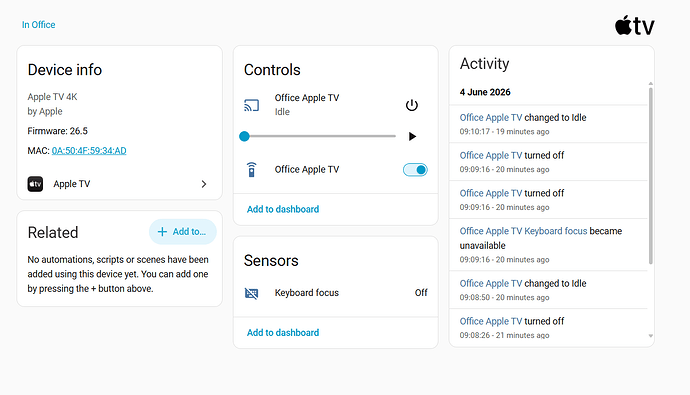Click the plus icon in Add to button
690x395 pixels.
click(162, 232)
